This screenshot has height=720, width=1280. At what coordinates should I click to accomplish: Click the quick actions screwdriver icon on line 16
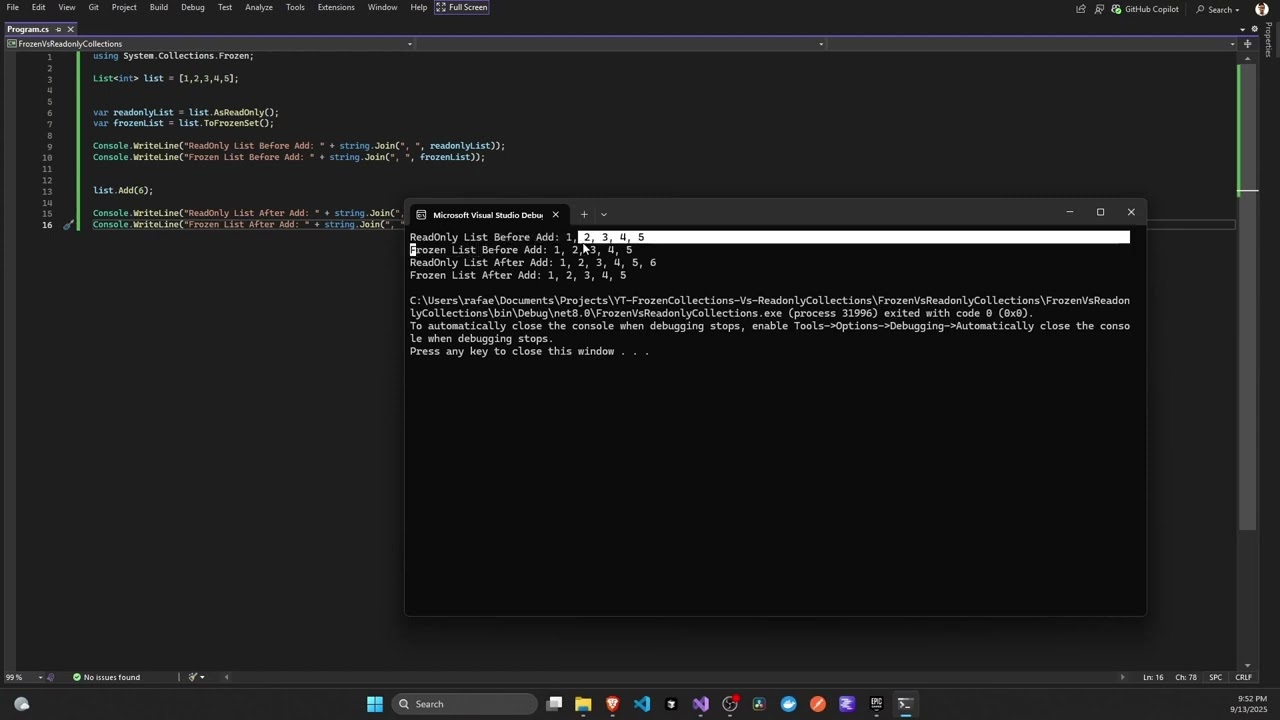(x=68, y=225)
